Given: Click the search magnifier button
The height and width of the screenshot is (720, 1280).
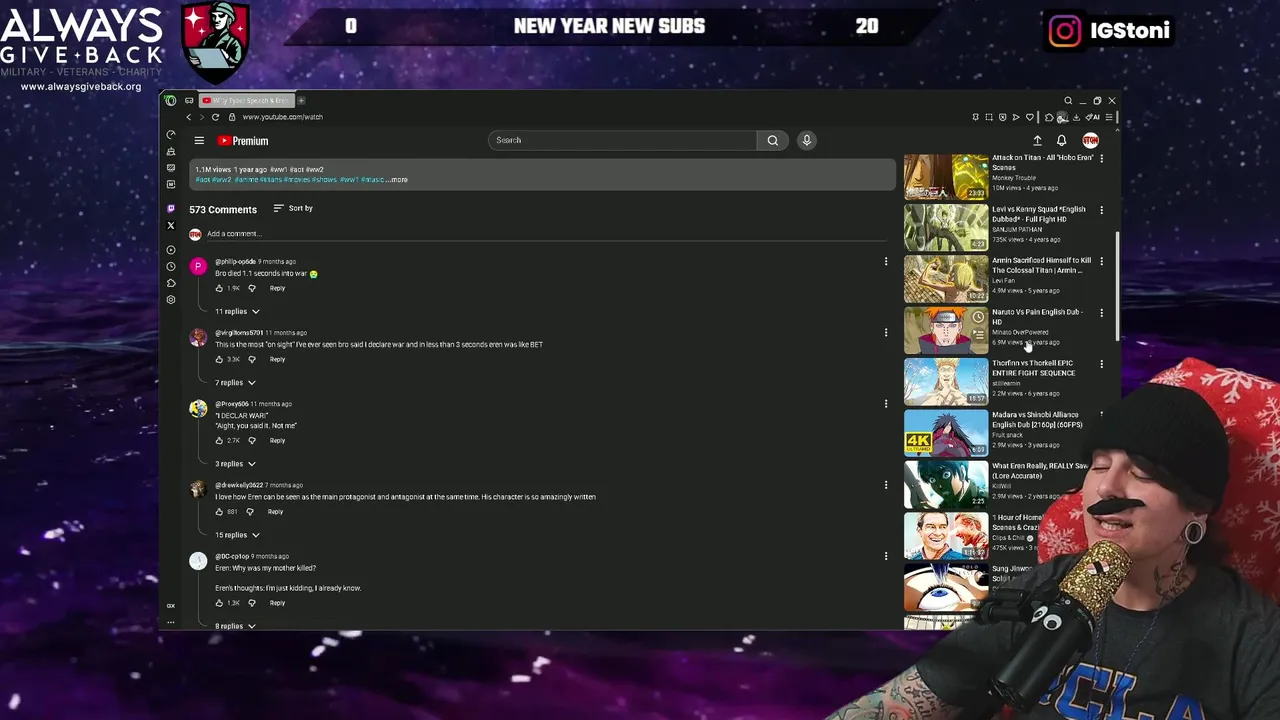Looking at the screenshot, I should point(772,140).
